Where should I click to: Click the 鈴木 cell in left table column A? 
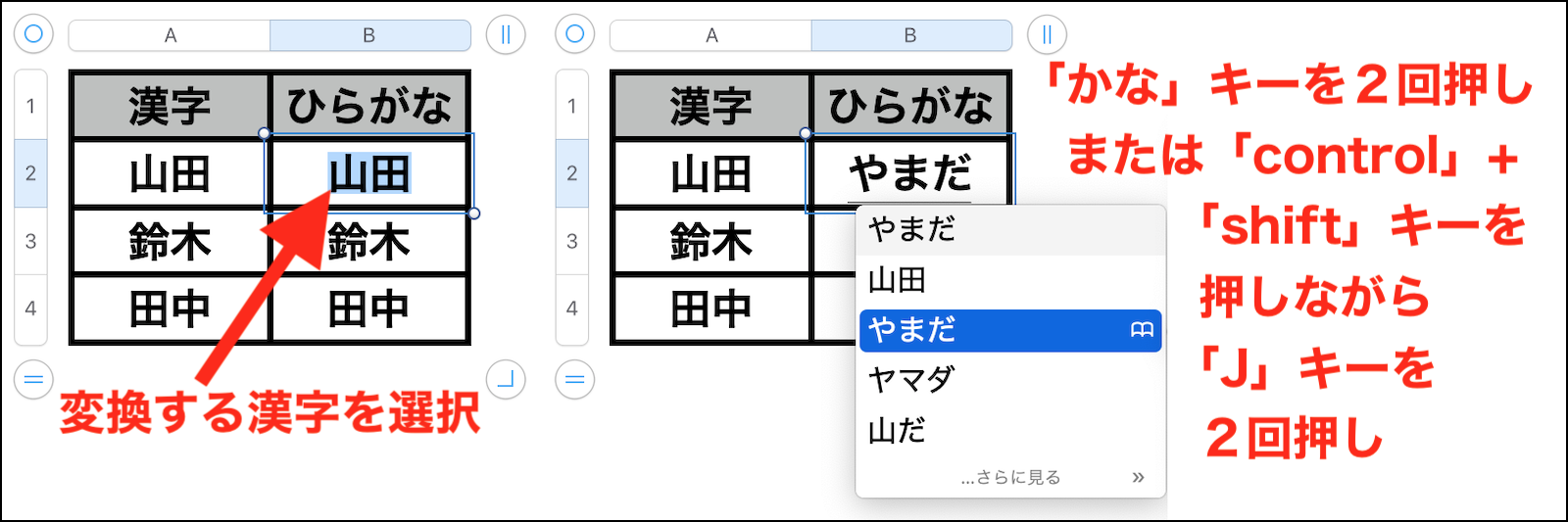(x=170, y=241)
